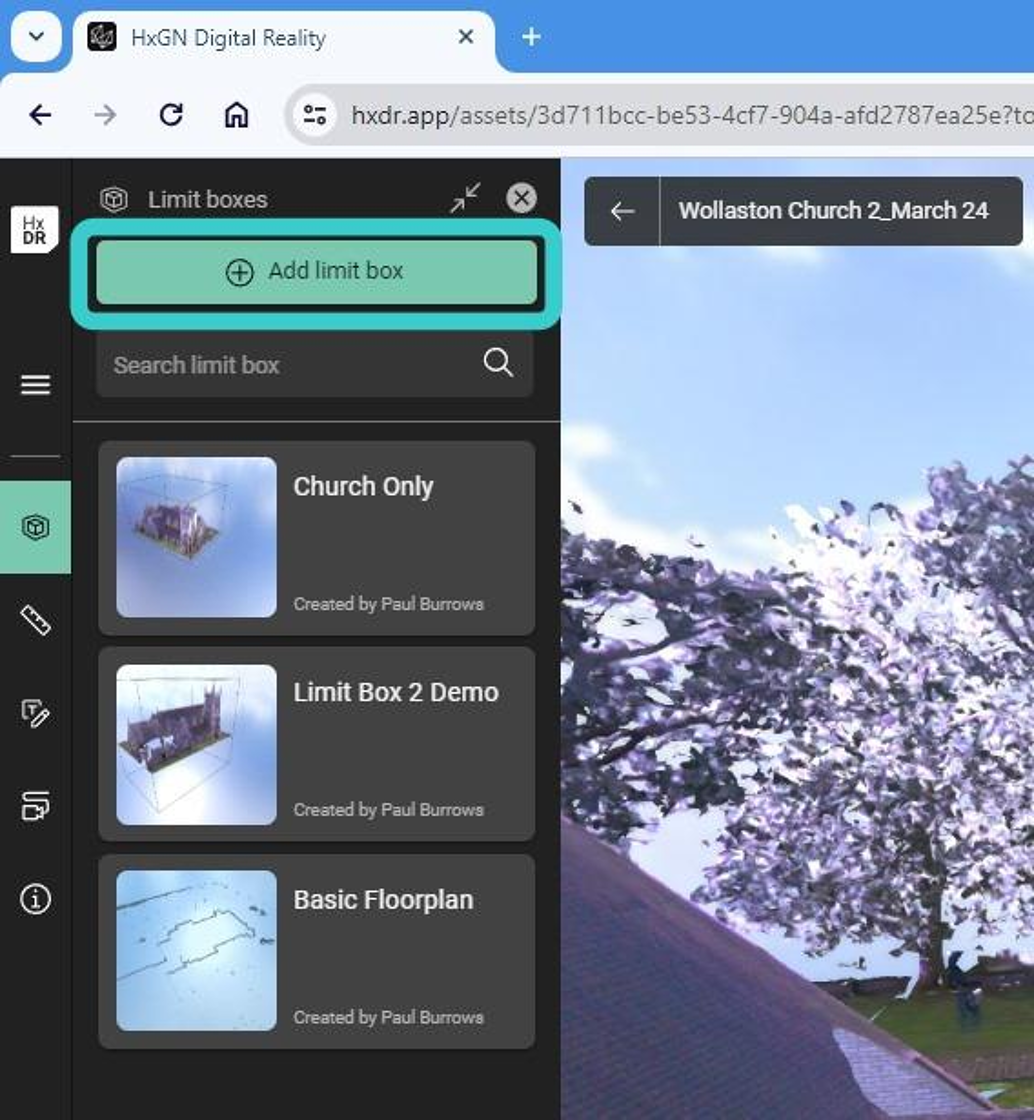Select the Basic Floorplan title
1034x1120 pixels.
383,900
